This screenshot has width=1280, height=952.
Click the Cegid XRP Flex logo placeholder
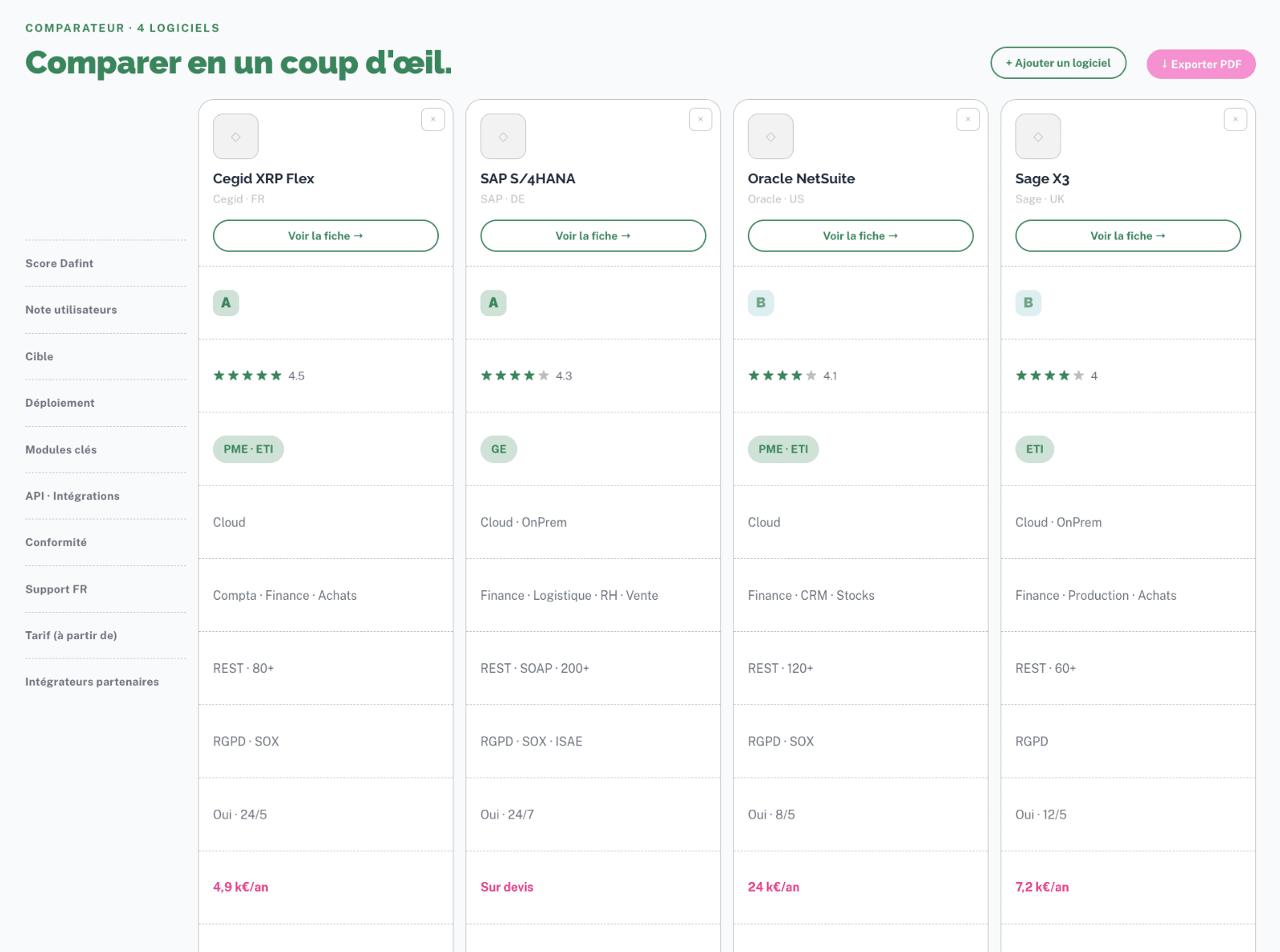(236, 137)
